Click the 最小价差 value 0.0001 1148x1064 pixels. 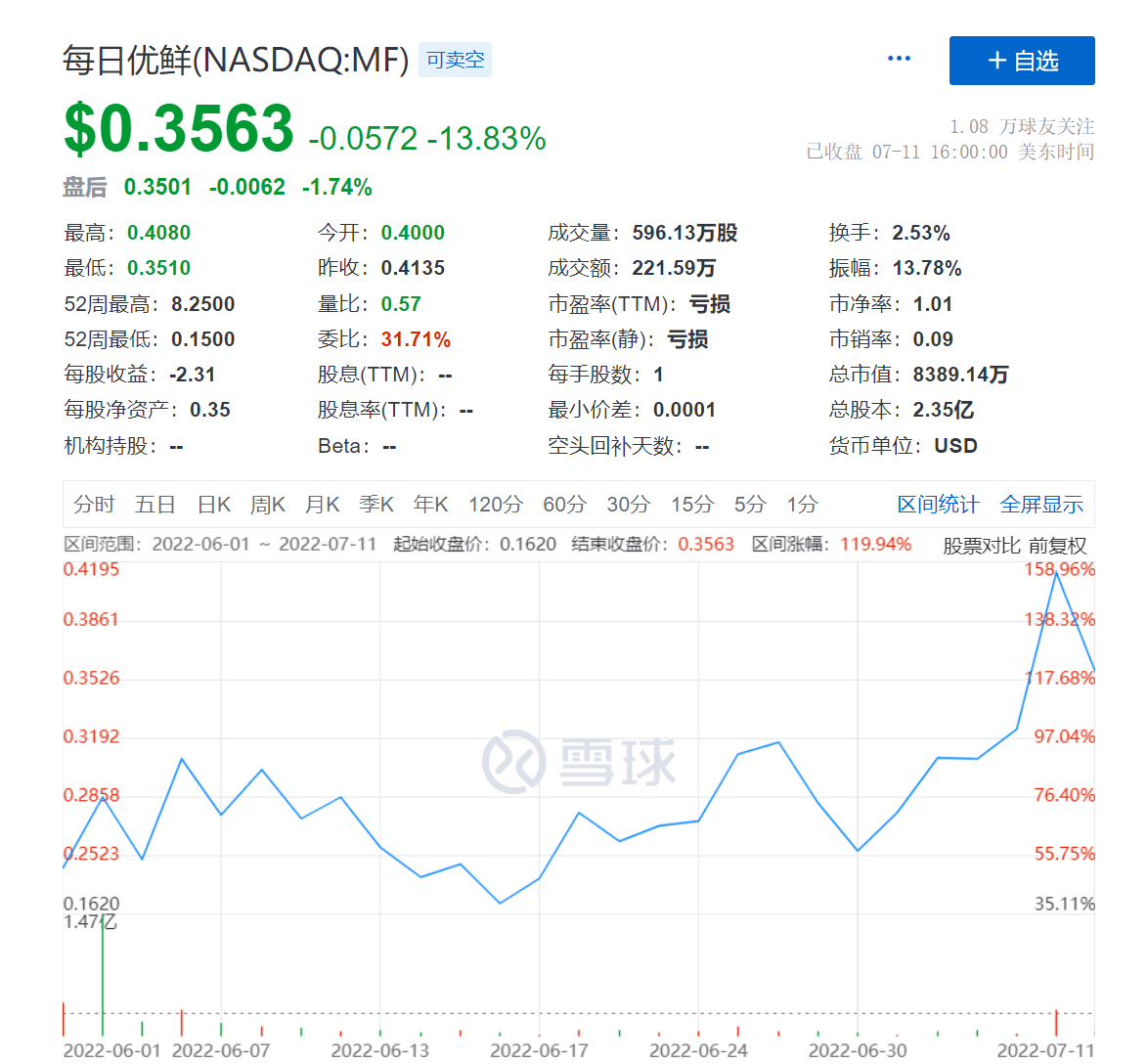(x=684, y=410)
